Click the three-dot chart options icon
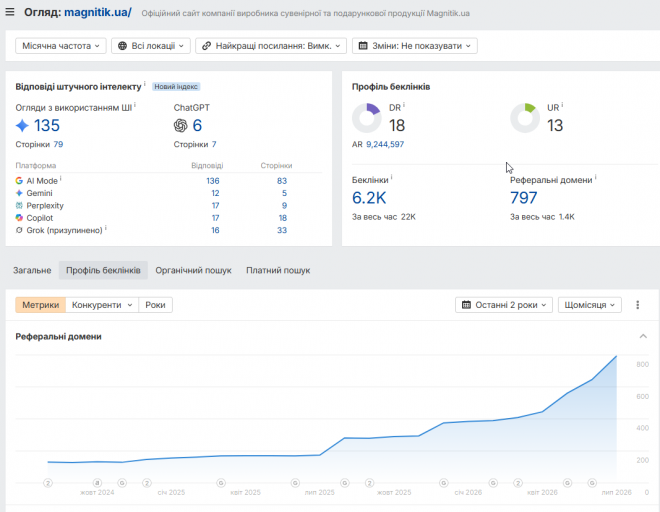The width and height of the screenshot is (660, 512). tap(637, 305)
